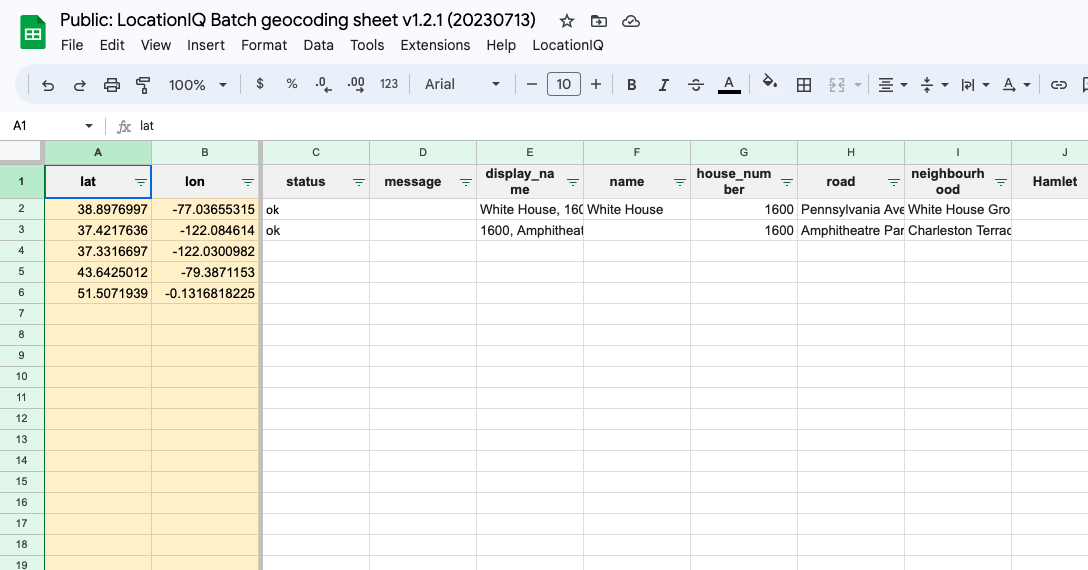Click the font size field
The height and width of the screenshot is (570, 1088).
(563, 84)
